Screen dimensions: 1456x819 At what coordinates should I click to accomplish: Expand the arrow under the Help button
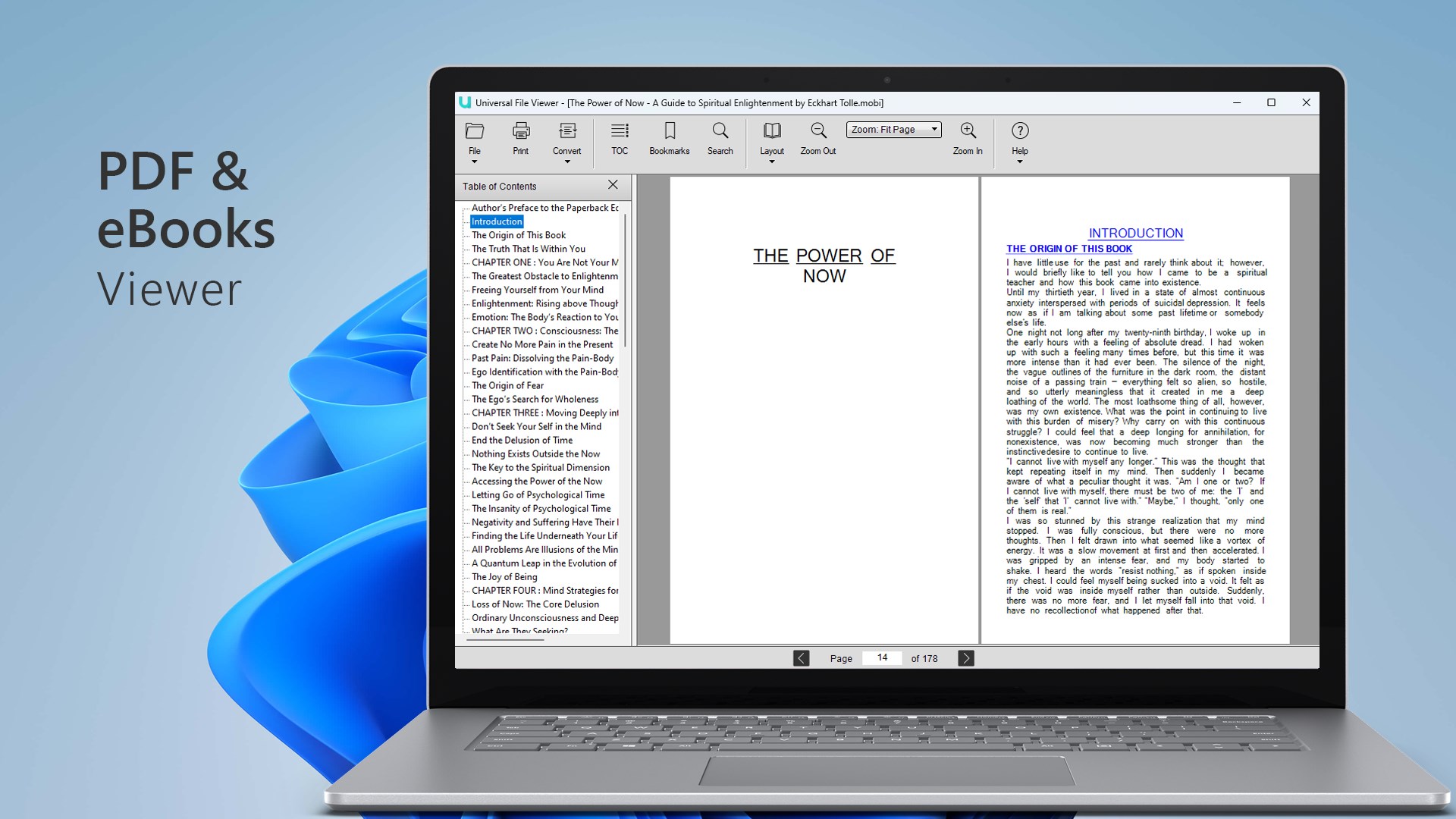coord(1020,162)
